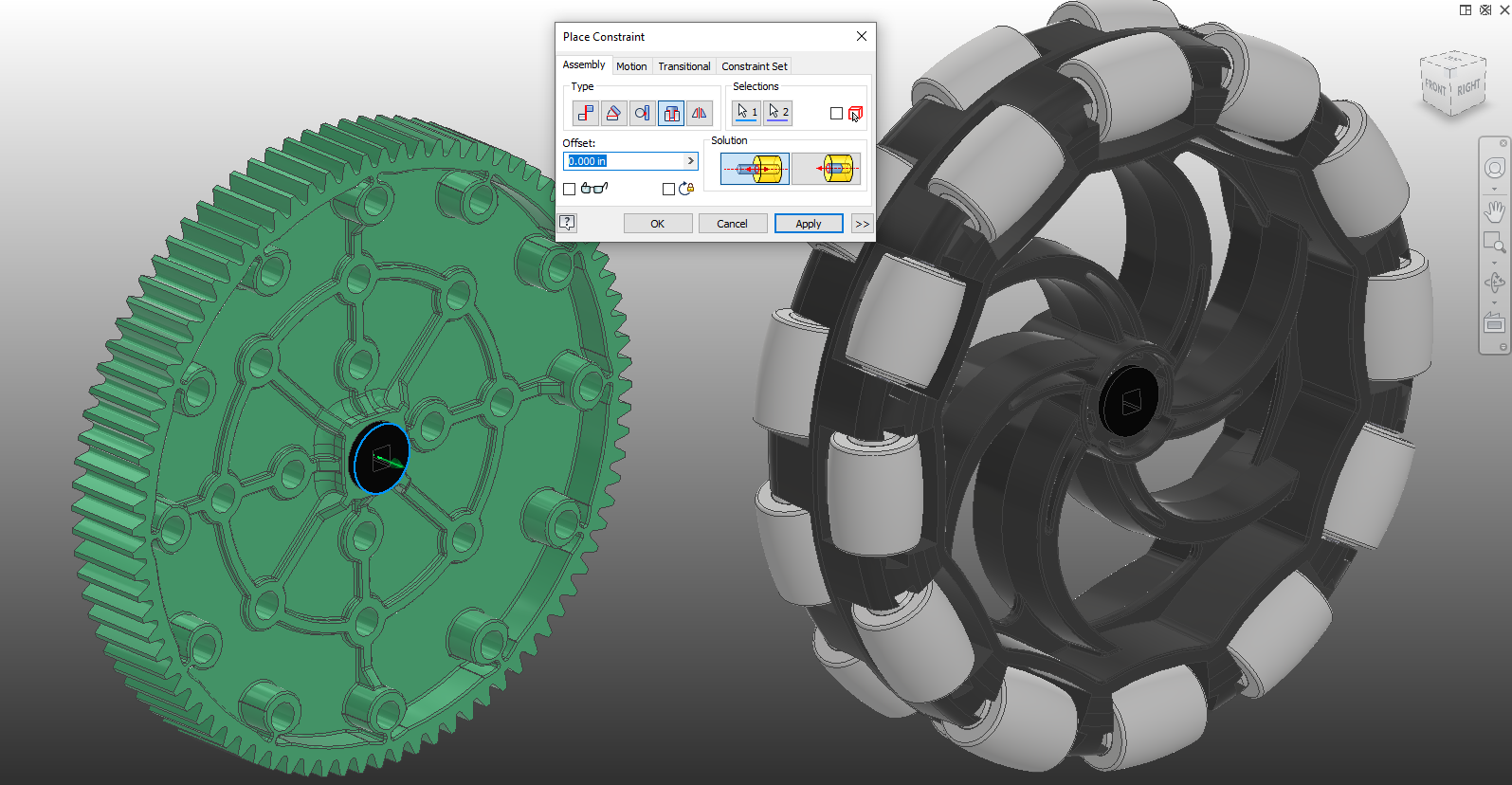Image resolution: width=1512 pixels, height=785 pixels.
Task: Enable Show Preview glasses checkbox
Action: (570, 190)
